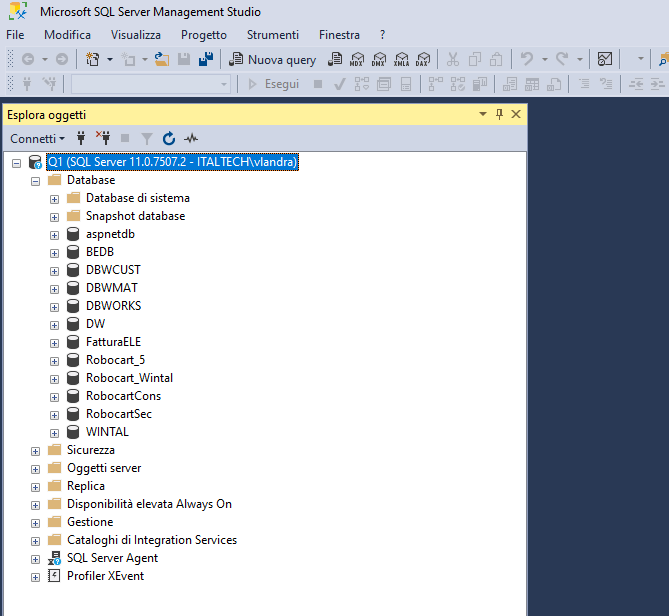Open the new project dropdown arrow
669x616 pixels.
point(110,59)
